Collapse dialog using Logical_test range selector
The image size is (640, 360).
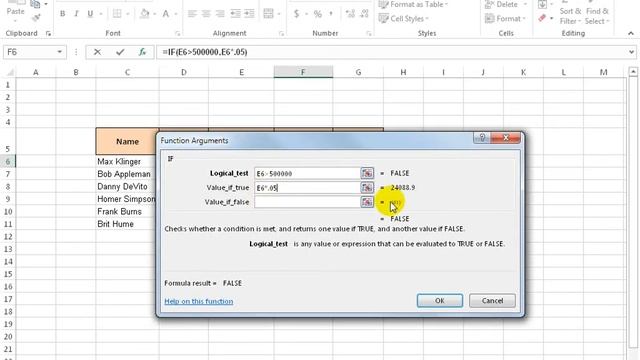(367, 173)
